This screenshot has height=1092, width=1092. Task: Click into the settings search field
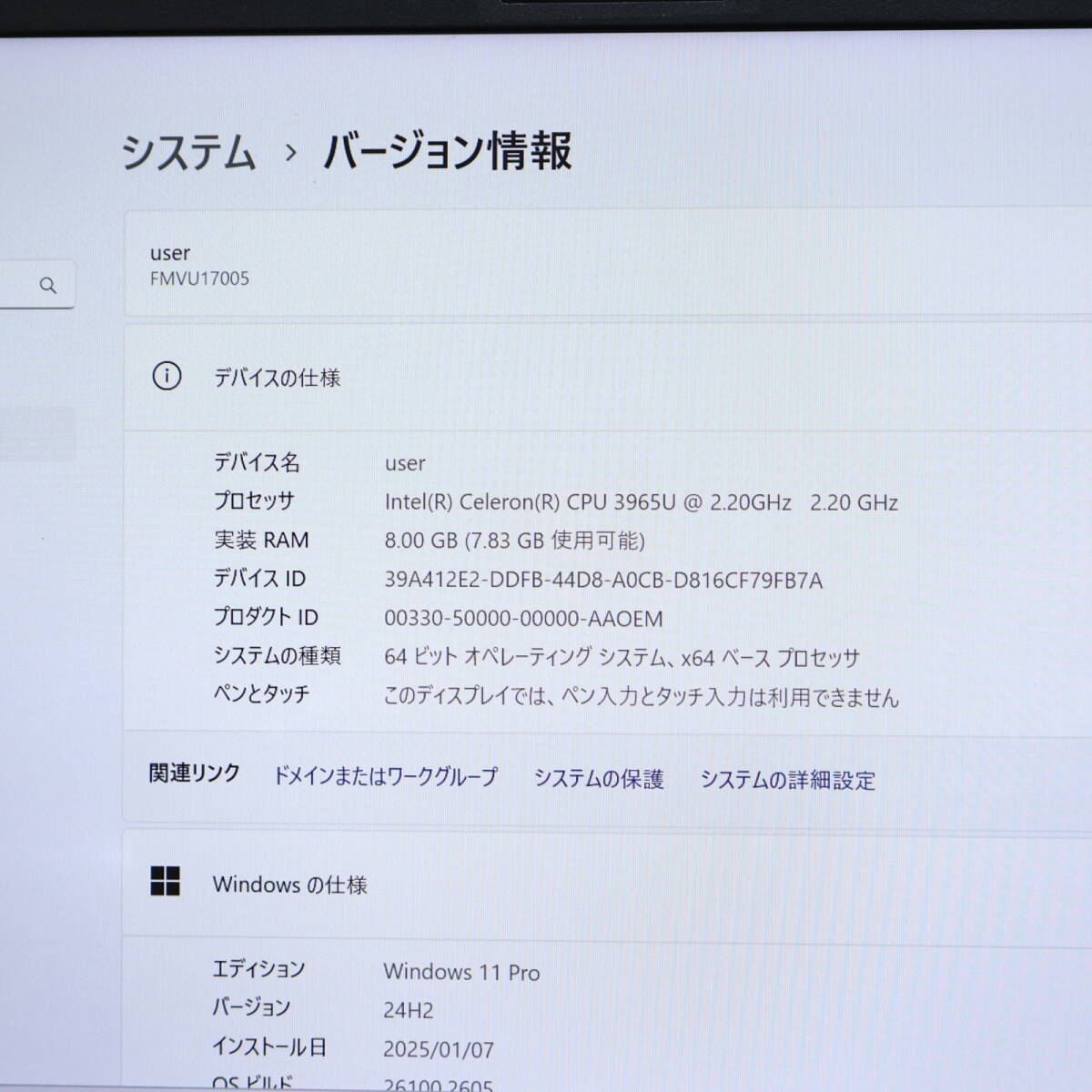(x=36, y=285)
